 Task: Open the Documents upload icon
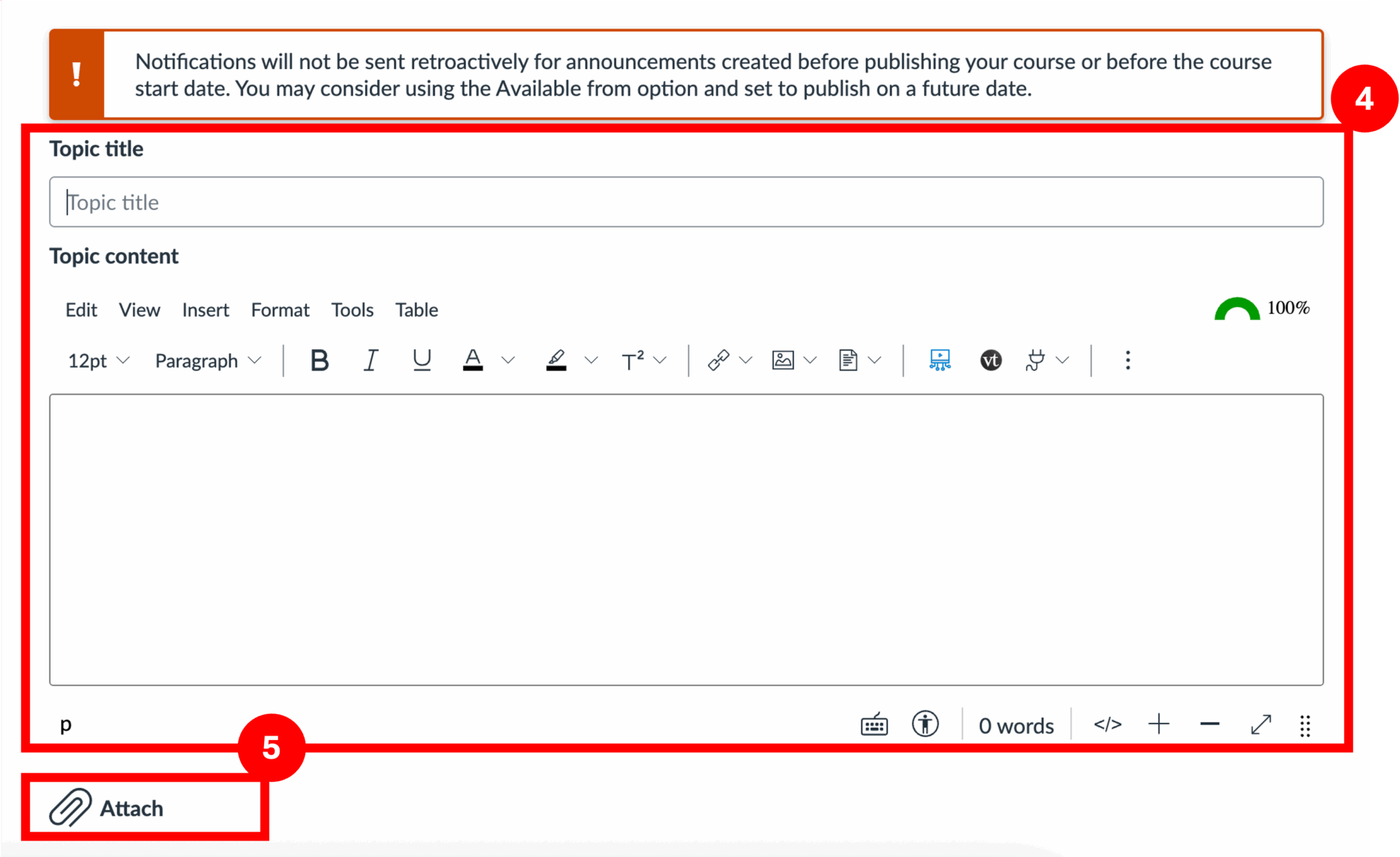tap(848, 360)
